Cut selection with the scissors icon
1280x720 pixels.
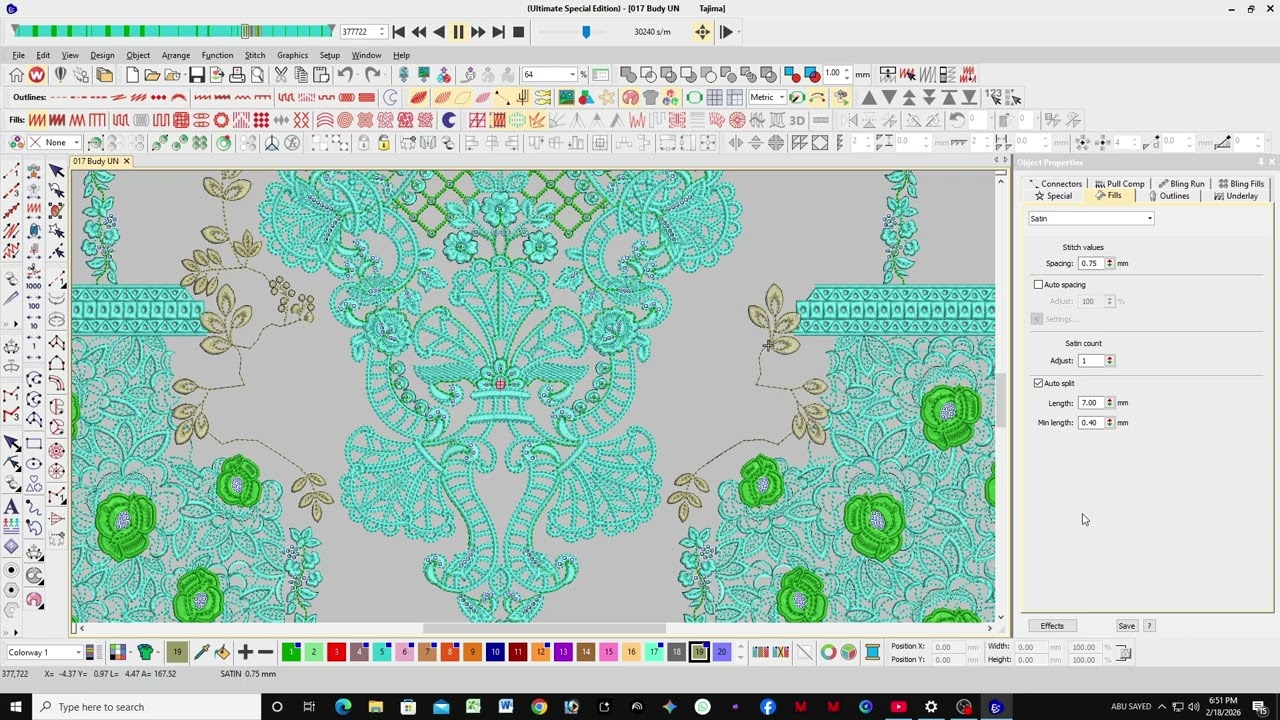(281, 75)
